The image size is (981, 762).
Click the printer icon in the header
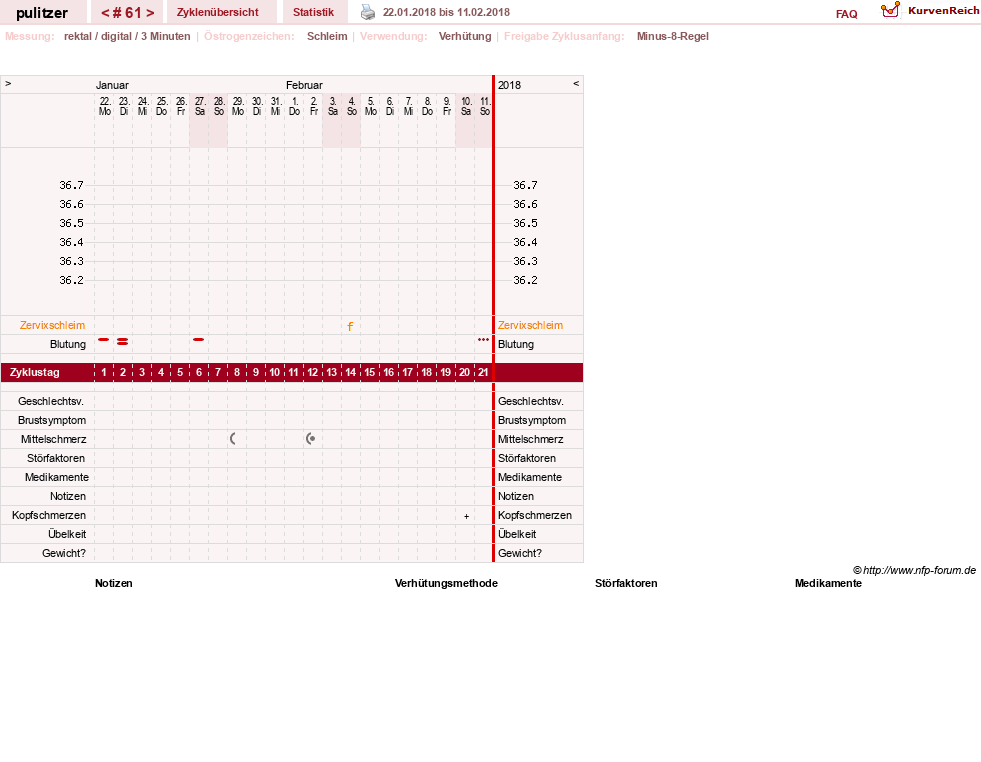tap(368, 12)
